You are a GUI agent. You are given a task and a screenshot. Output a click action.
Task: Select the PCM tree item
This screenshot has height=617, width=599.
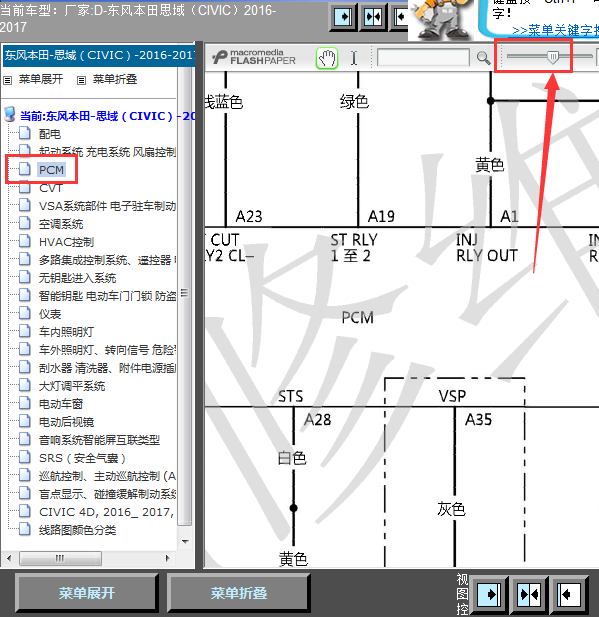[51, 170]
